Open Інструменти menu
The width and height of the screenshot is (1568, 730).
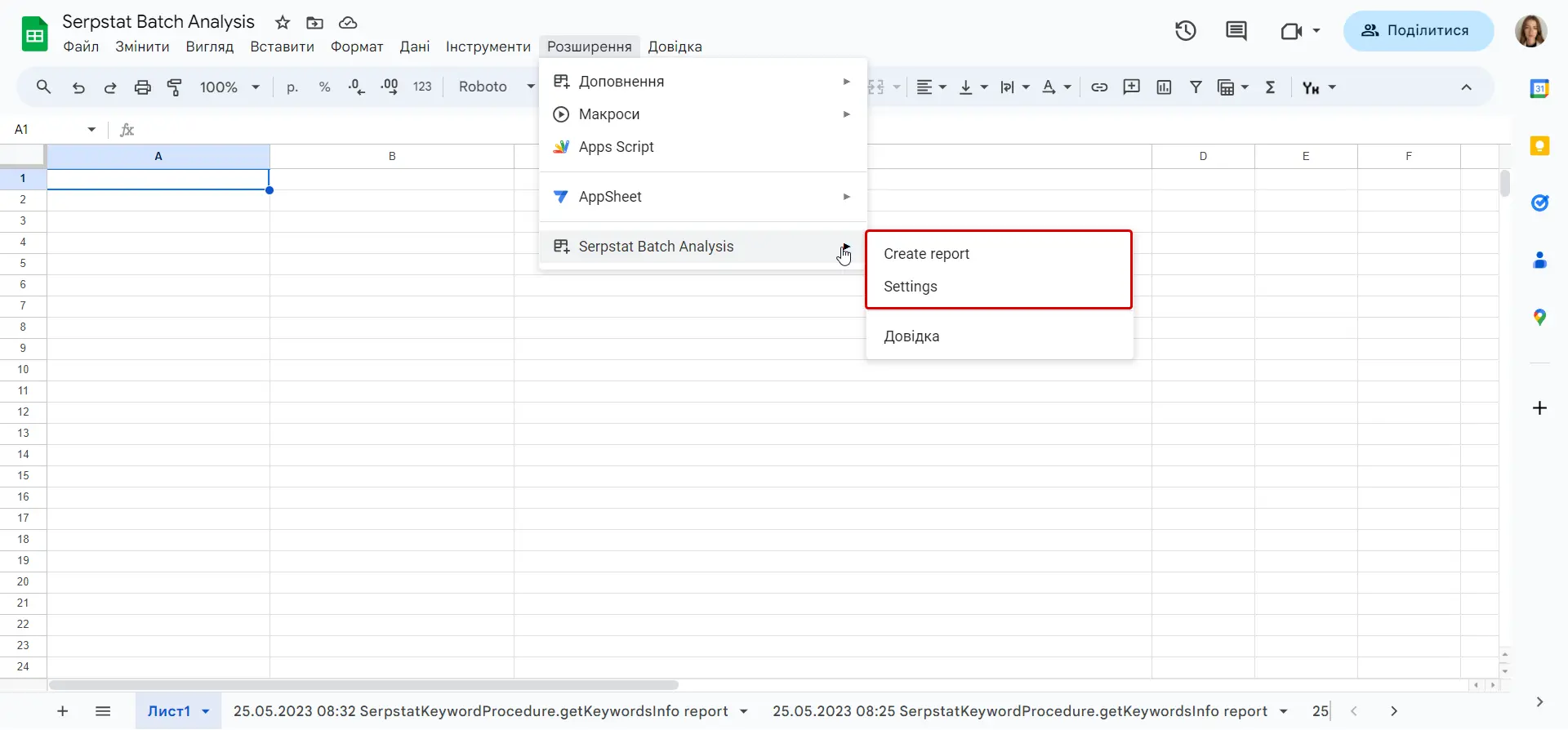coord(488,47)
